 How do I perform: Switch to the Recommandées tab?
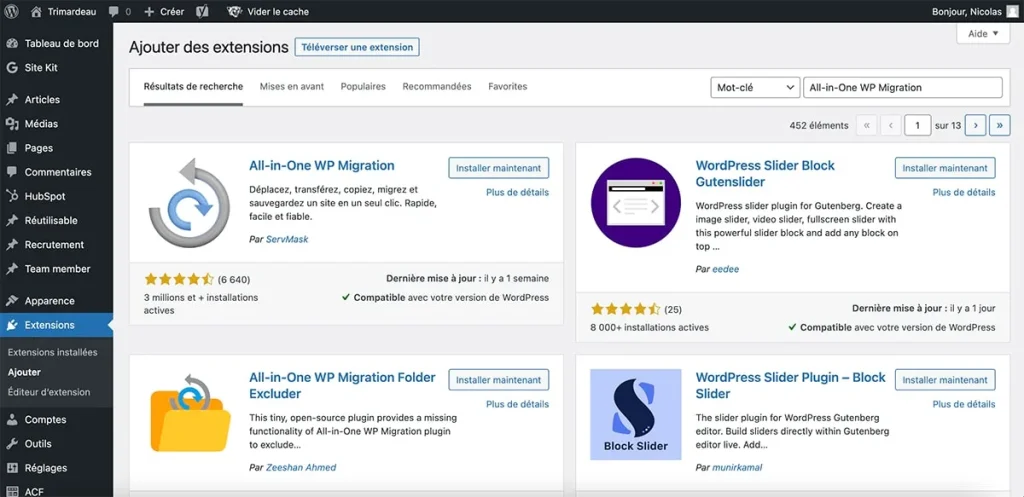point(437,86)
